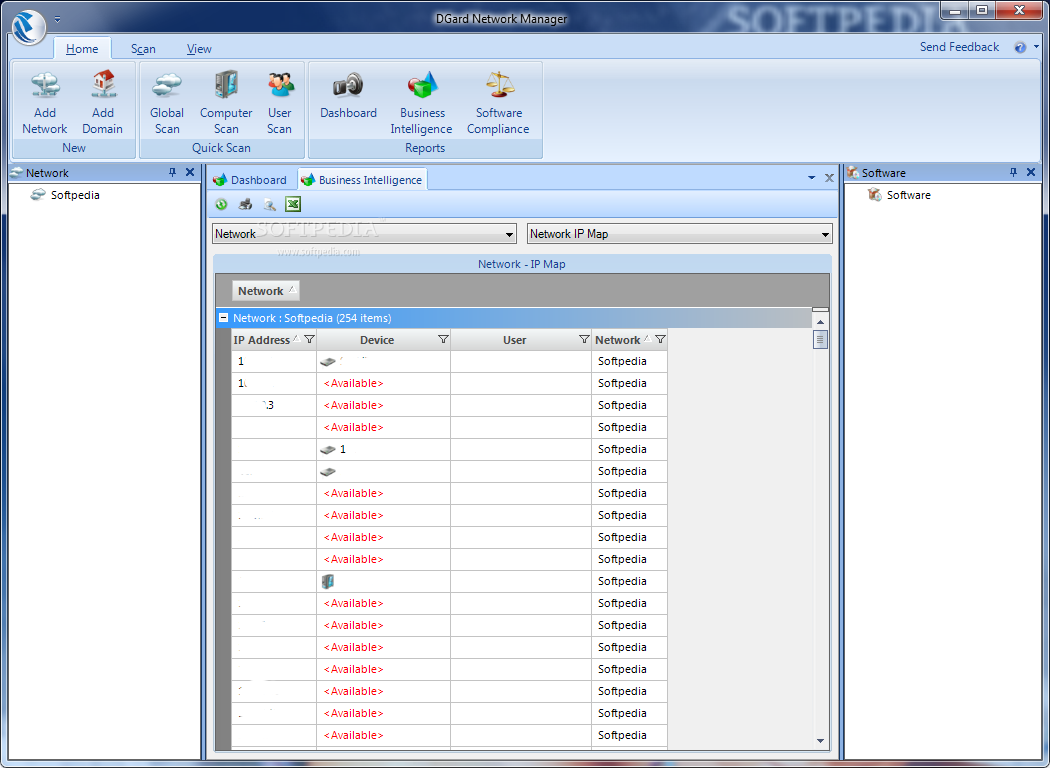
Task: Open the IP Address column filter
Action: point(309,339)
